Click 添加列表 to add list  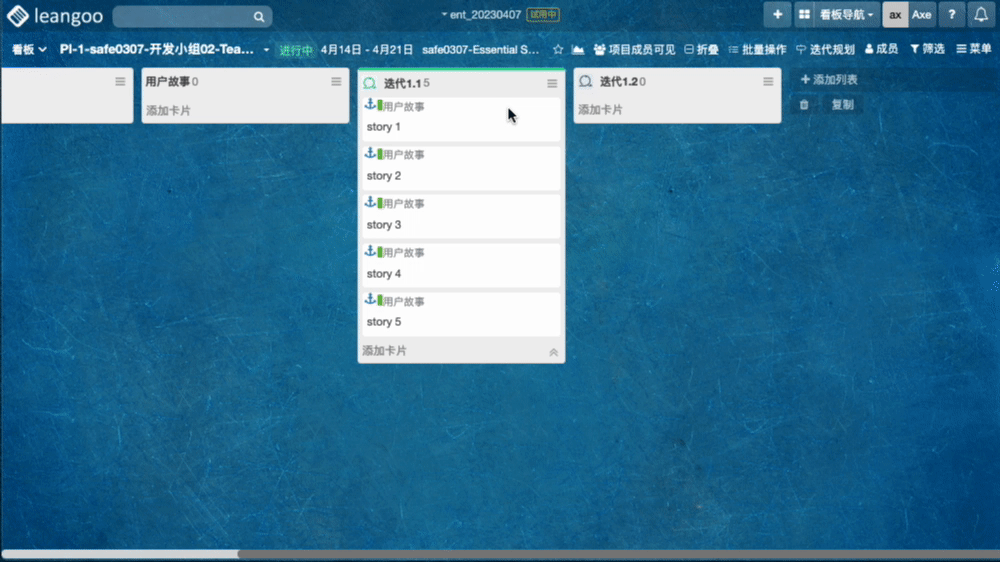point(829,80)
